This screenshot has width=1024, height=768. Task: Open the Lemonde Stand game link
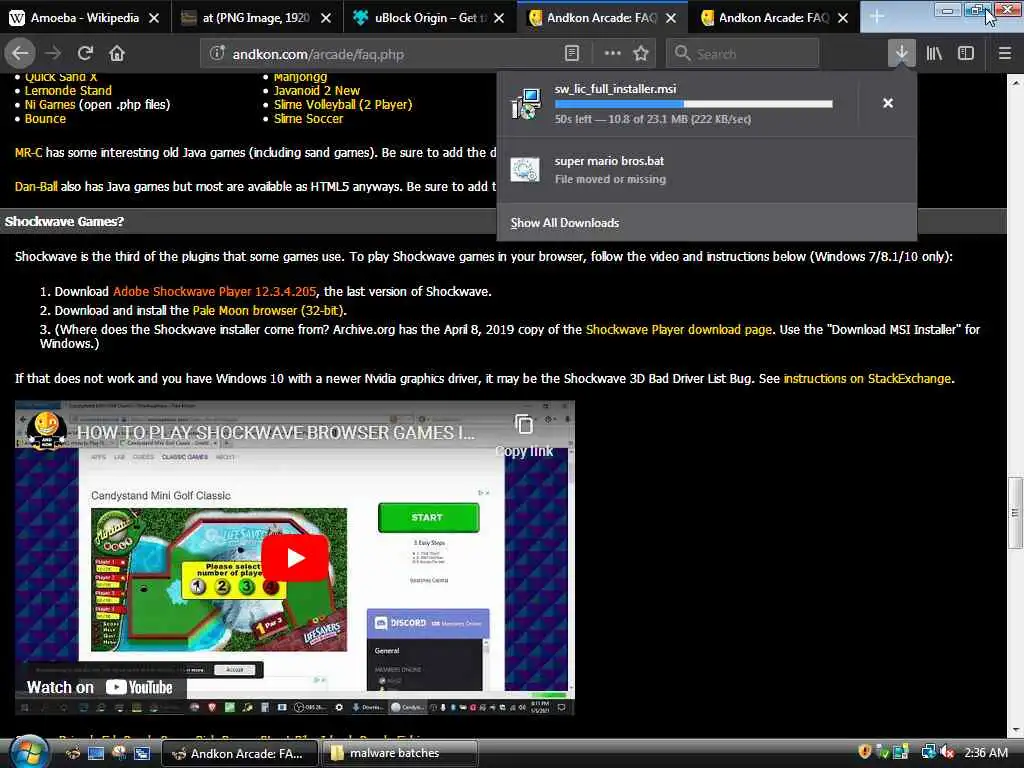pyautogui.click(x=68, y=90)
